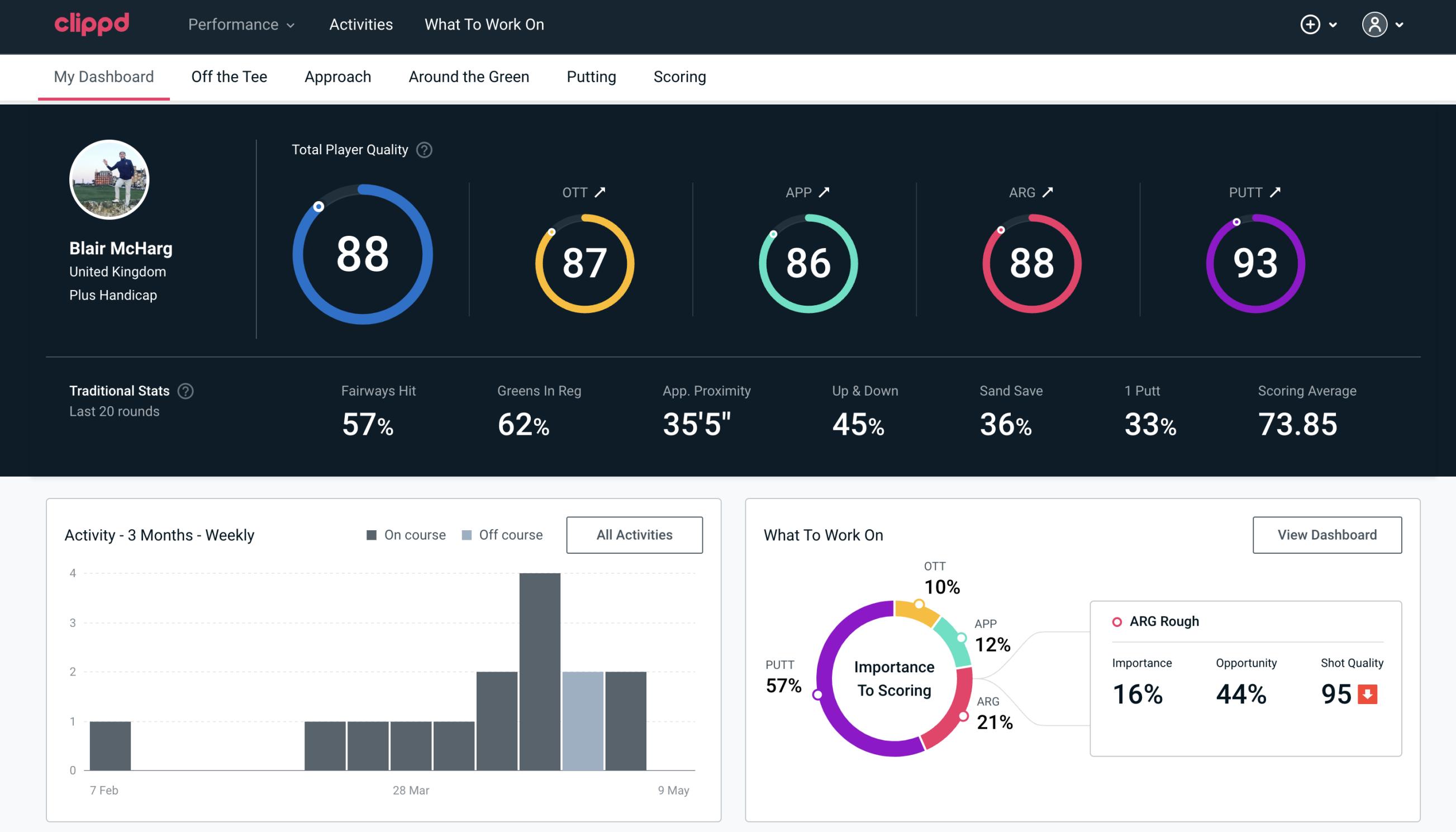Click the All Activities button
Viewport: 1456px width, 832px height.
(x=634, y=535)
